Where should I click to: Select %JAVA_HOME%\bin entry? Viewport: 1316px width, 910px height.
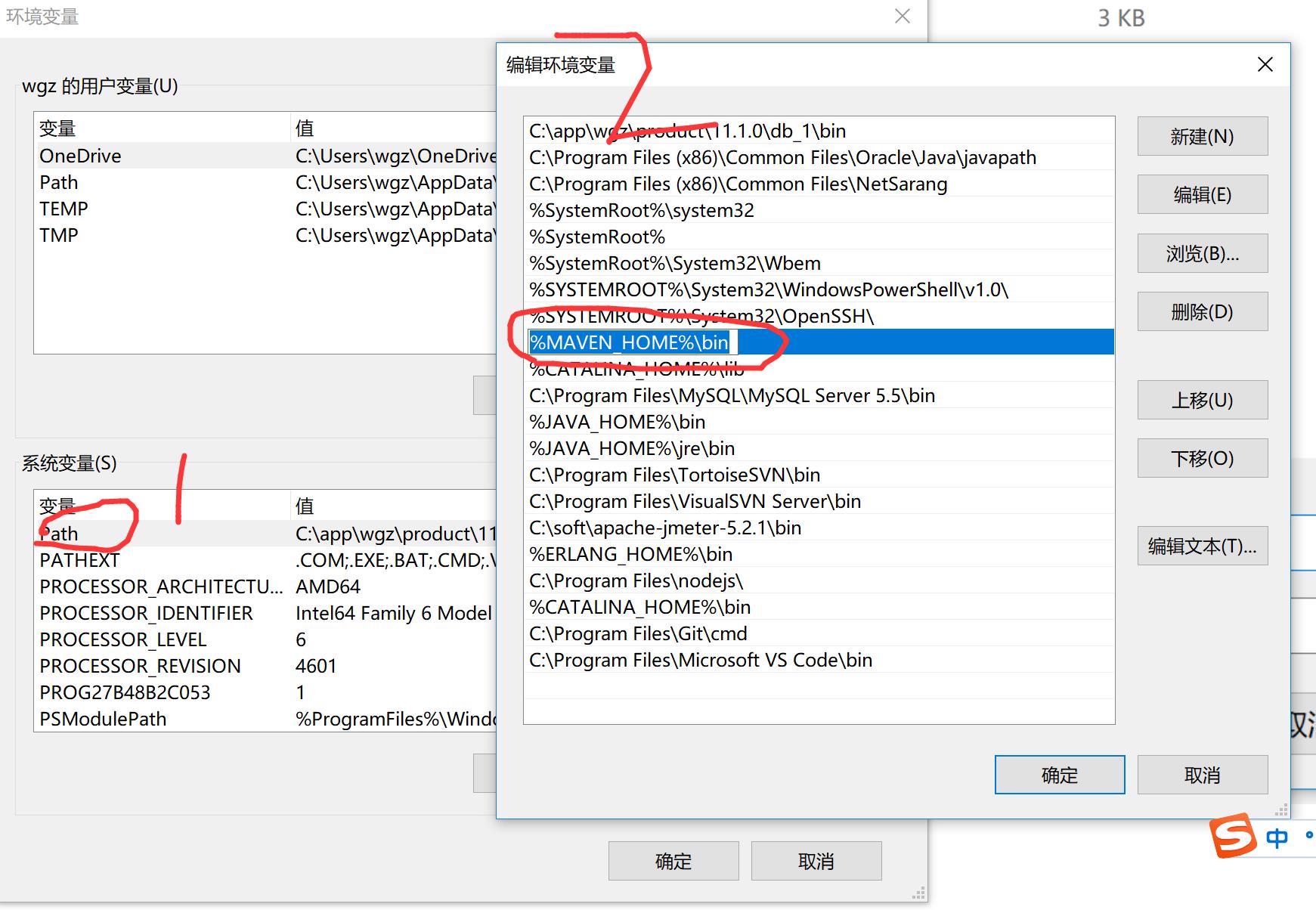(x=819, y=422)
